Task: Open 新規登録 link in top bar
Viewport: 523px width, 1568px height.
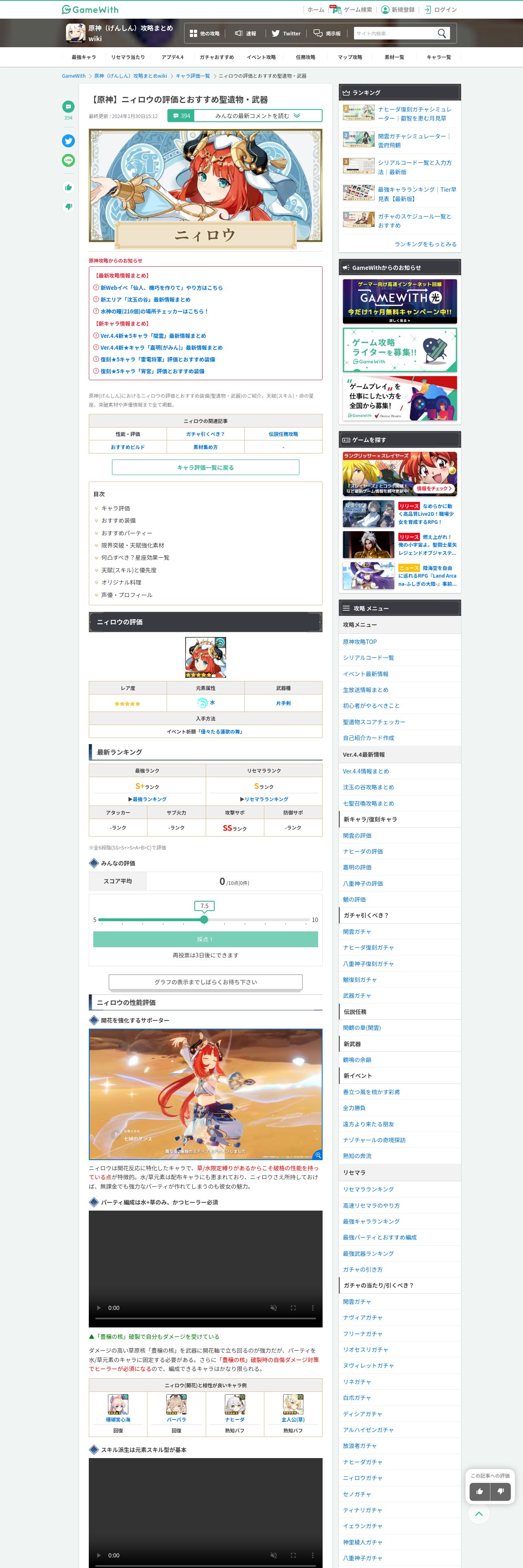Action: click(398, 10)
